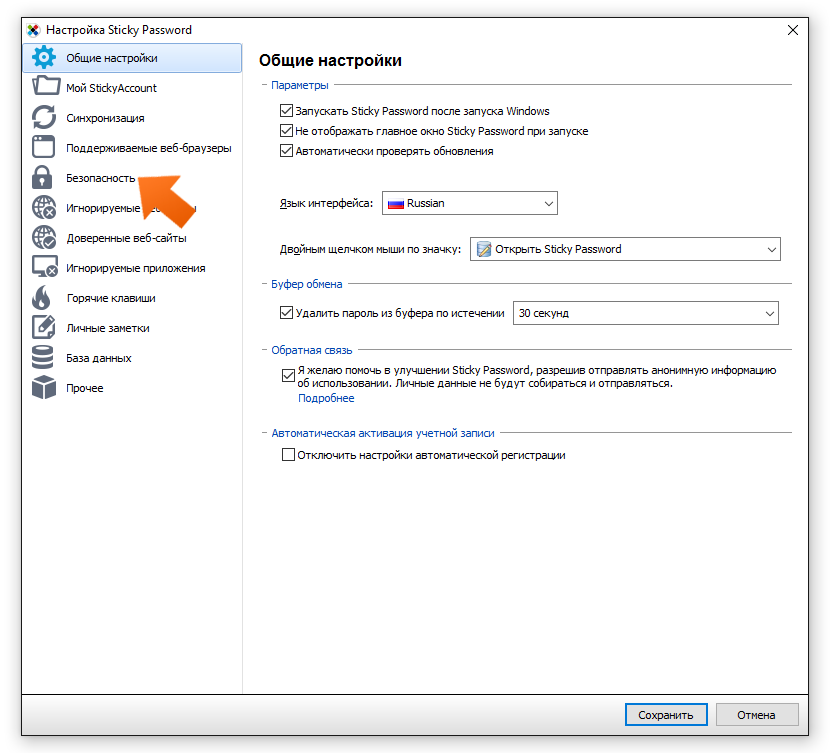Click the globe icon with the X mark
Screen dimensions: 831x753
click(x=43, y=207)
